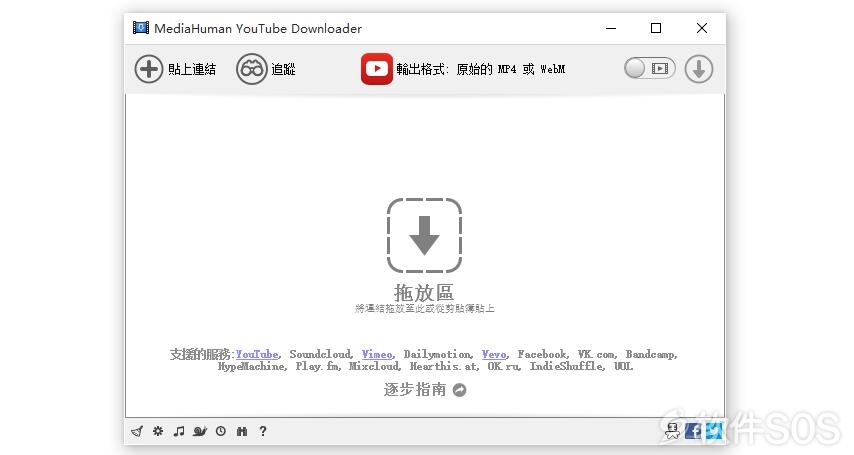Click the music note icon in status bar
854x455 pixels.
(179, 432)
